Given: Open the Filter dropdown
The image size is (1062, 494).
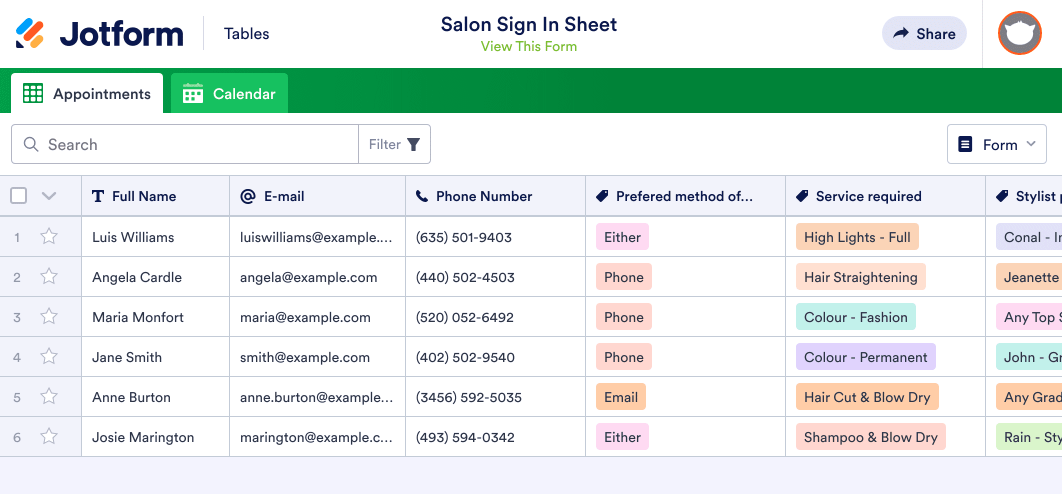Looking at the screenshot, I should pos(394,144).
